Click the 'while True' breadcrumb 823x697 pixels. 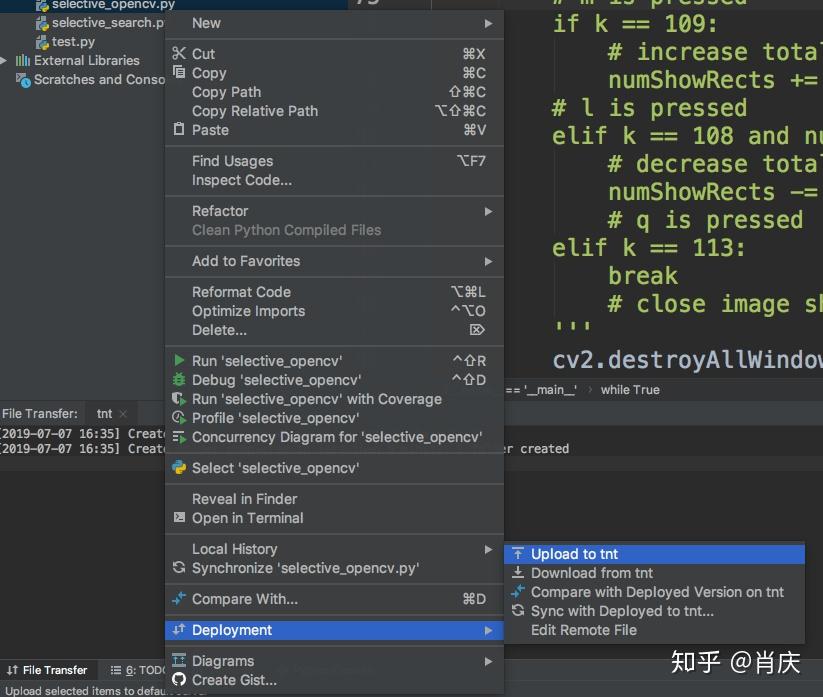pos(630,389)
